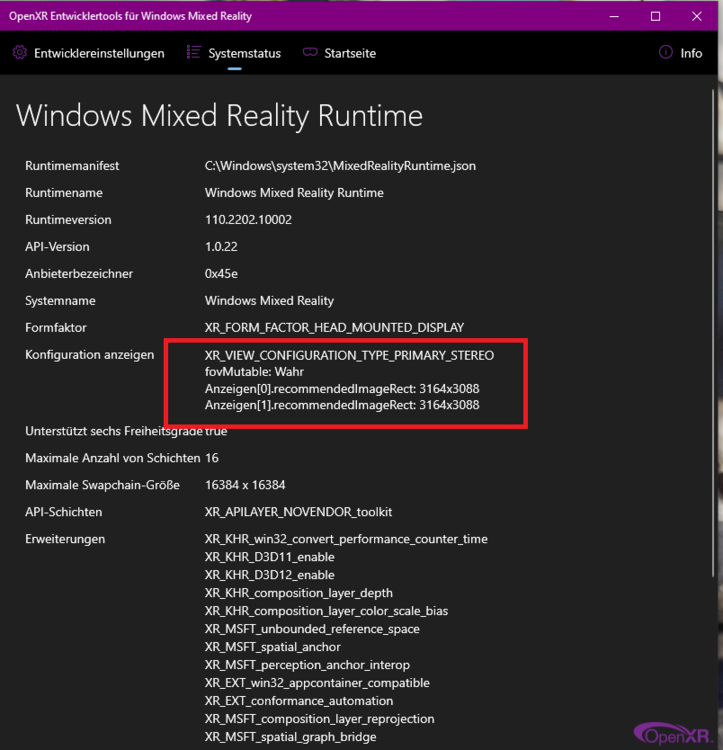Viewport: 723px width, 750px height.
Task: Click the XR_KHR_D3D11_enable extension
Action: point(270,557)
